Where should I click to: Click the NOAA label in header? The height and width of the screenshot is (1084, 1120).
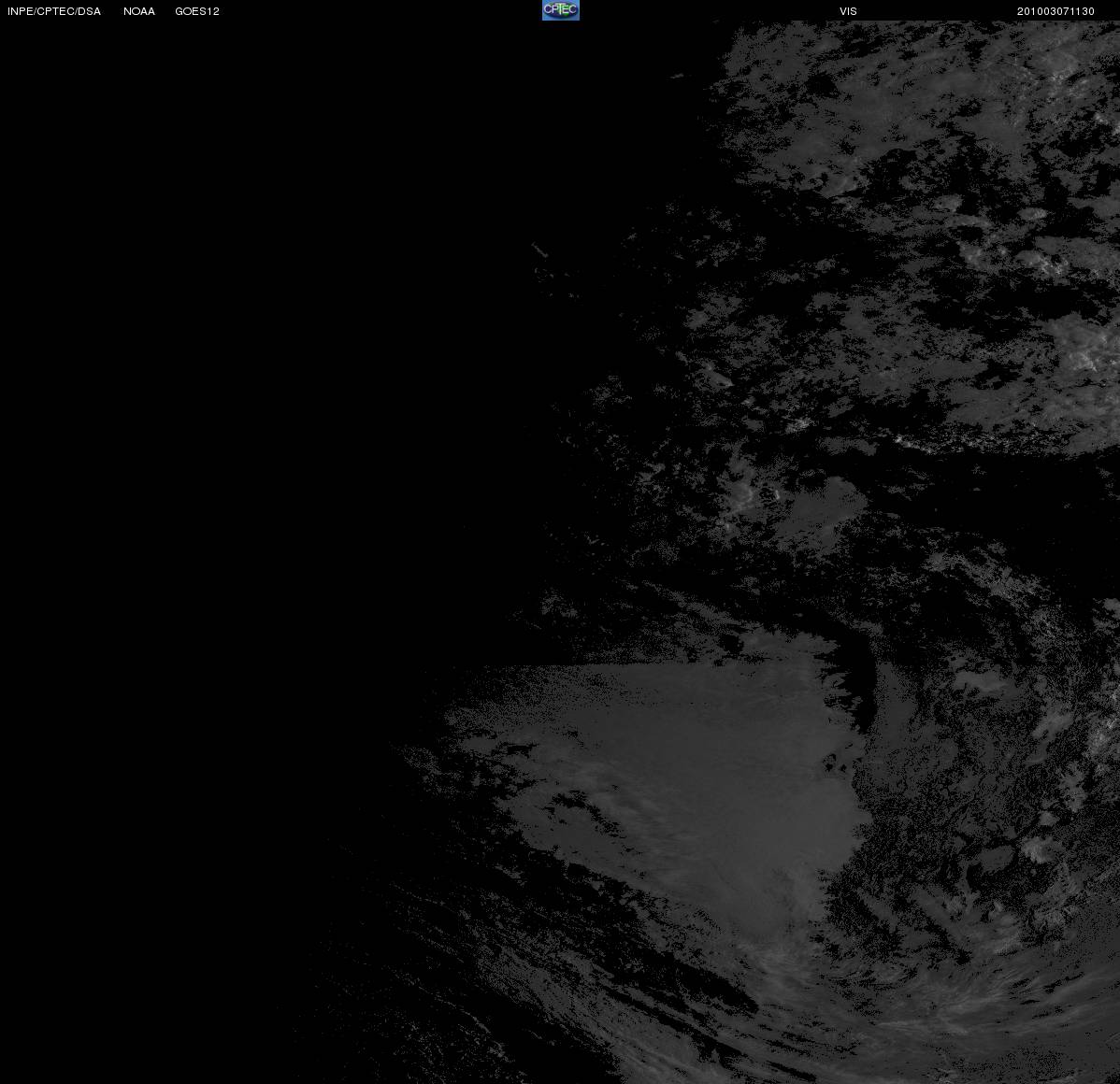(x=139, y=11)
